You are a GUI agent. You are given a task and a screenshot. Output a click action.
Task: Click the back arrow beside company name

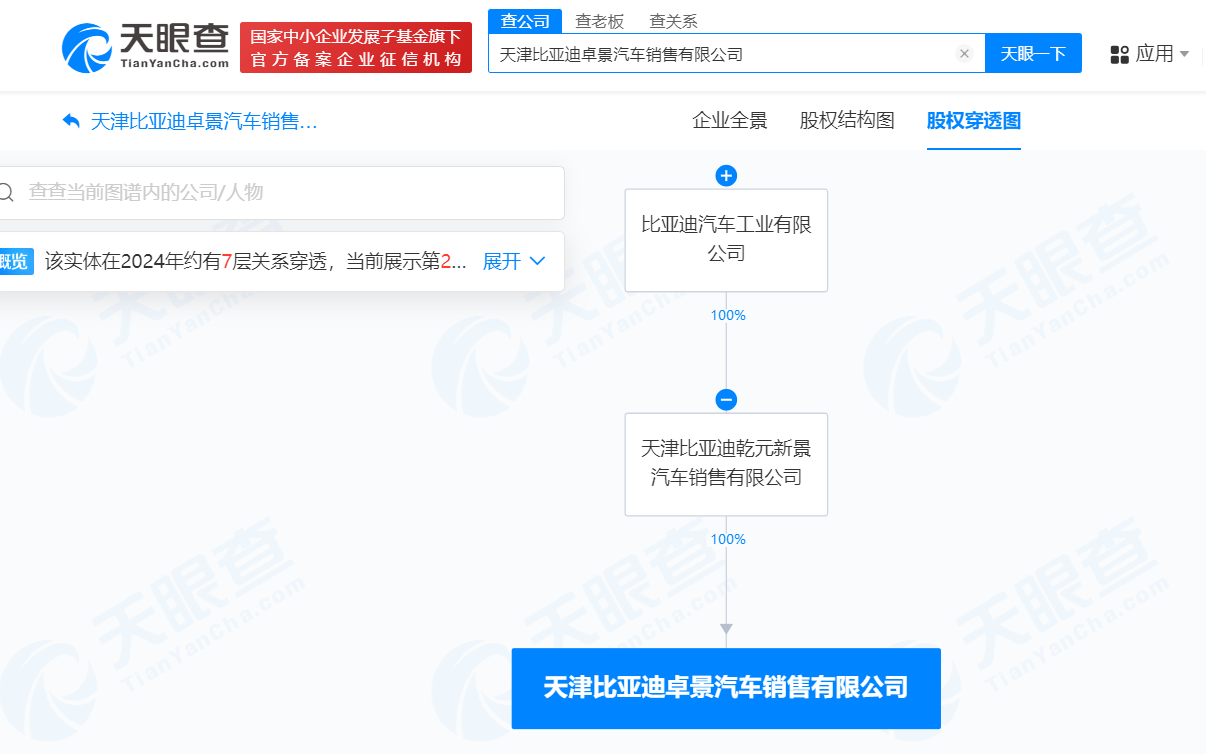pos(71,121)
